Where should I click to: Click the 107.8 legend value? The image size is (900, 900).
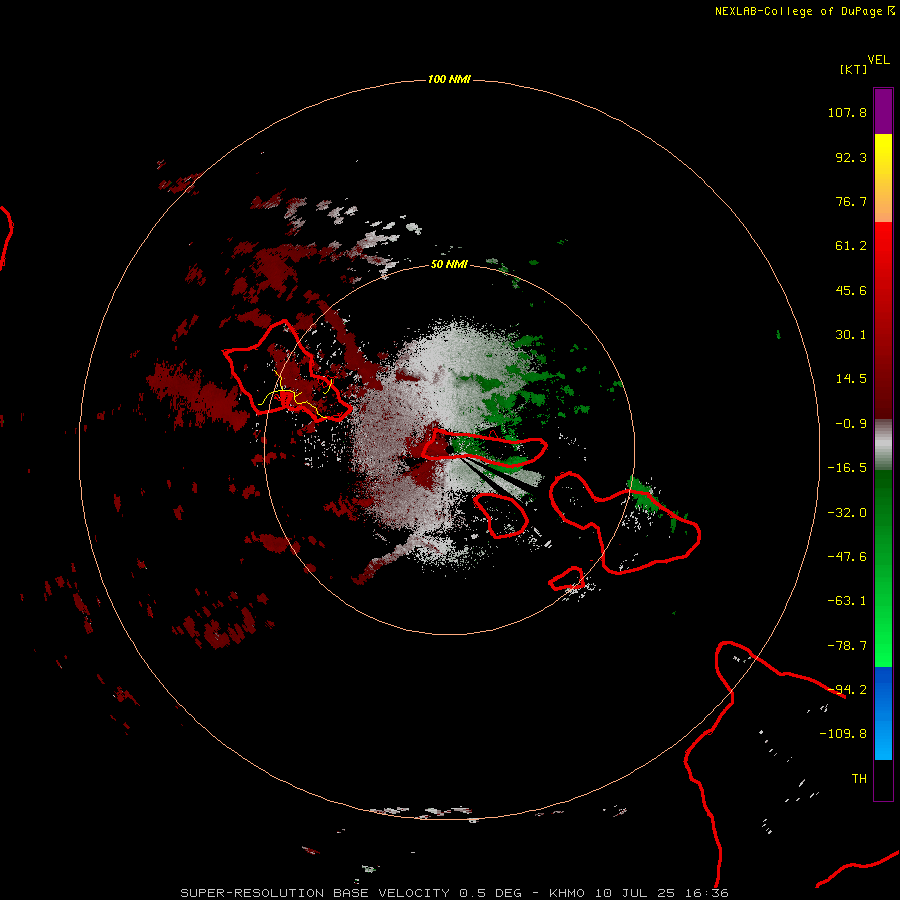pos(847,112)
